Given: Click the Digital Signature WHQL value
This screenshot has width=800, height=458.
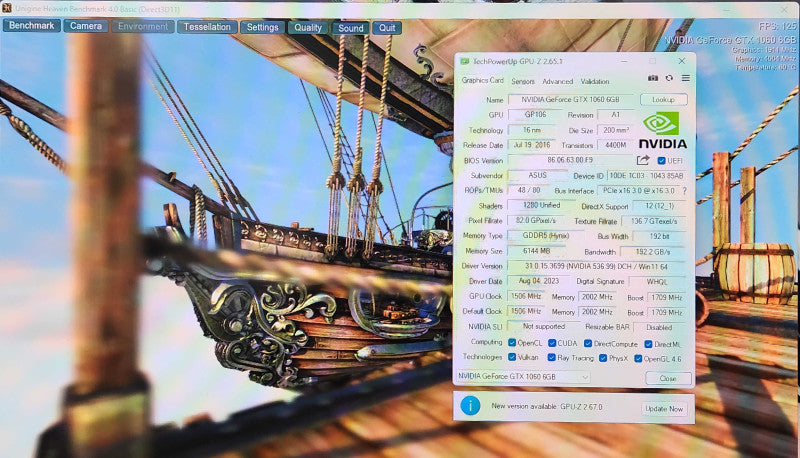Looking at the screenshot, I should 657,282.
